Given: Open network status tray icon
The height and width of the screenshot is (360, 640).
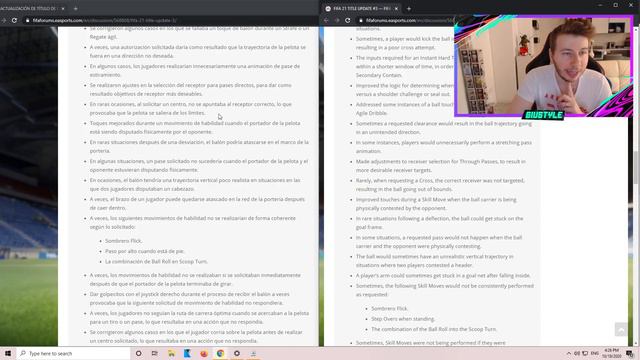Looking at the screenshot, I should pyautogui.click(x=585, y=353).
